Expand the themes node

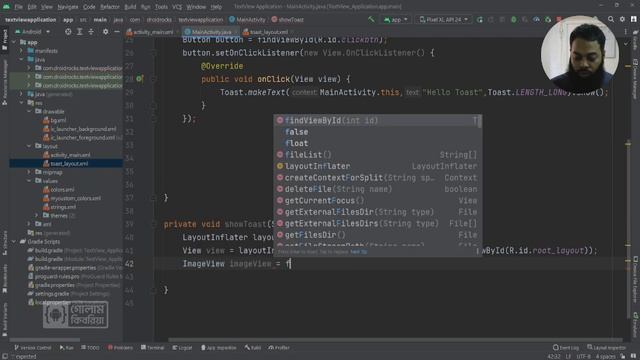tap(37, 216)
